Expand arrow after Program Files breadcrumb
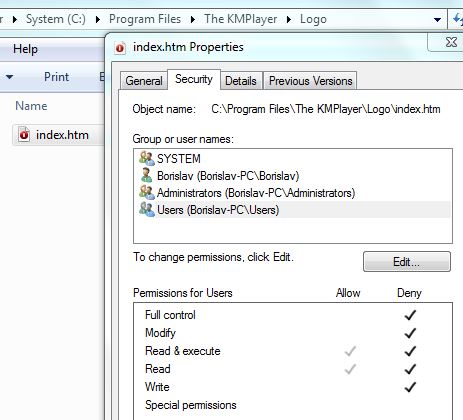463x420 pixels. (x=193, y=19)
